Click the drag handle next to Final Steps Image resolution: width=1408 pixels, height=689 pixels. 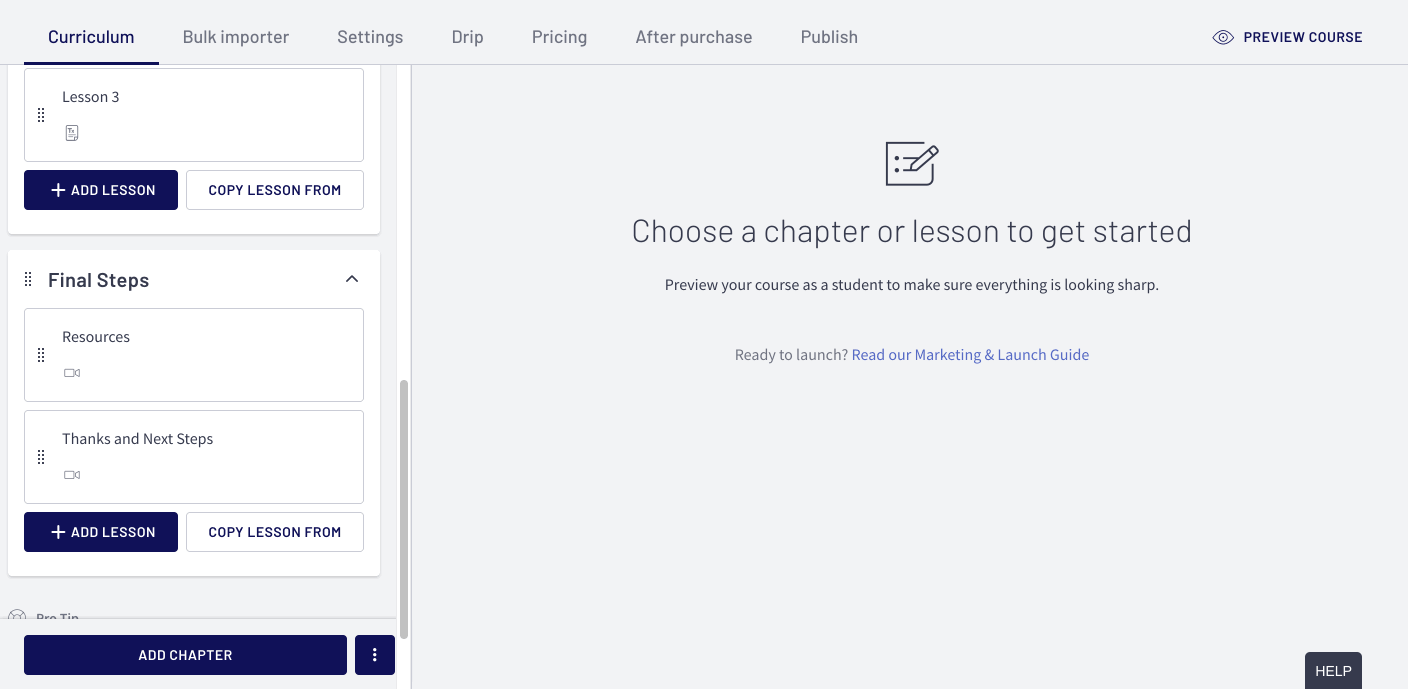coord(28,279)
